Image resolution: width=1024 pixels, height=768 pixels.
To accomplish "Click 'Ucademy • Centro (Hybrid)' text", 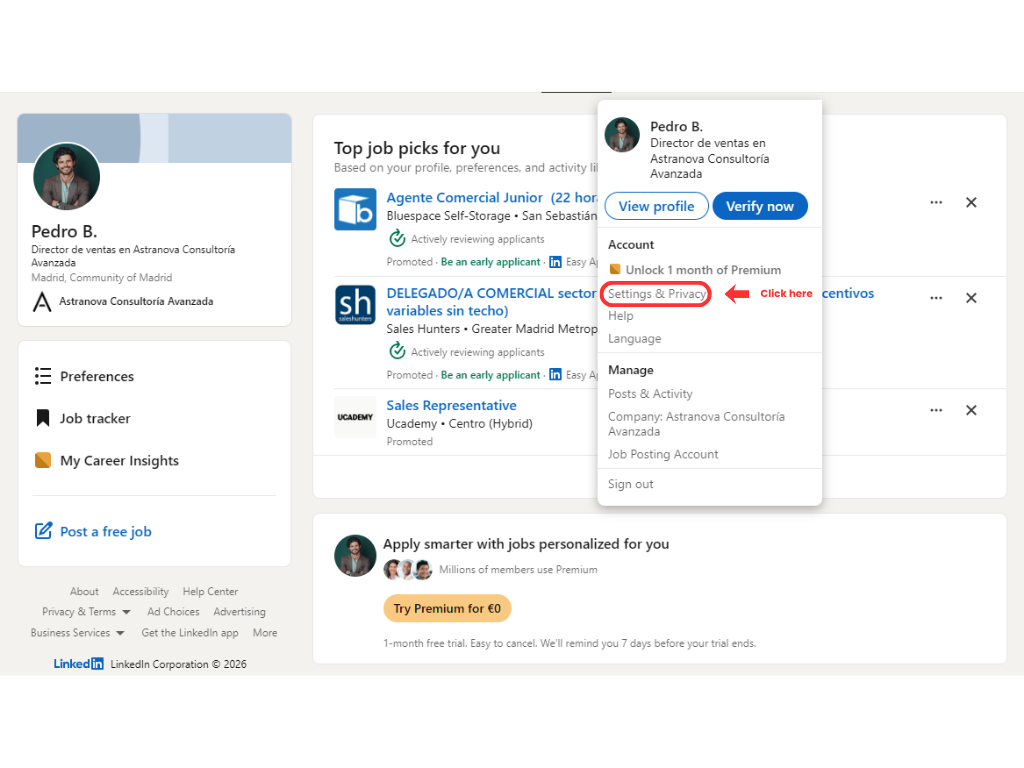I will [460, 424].
